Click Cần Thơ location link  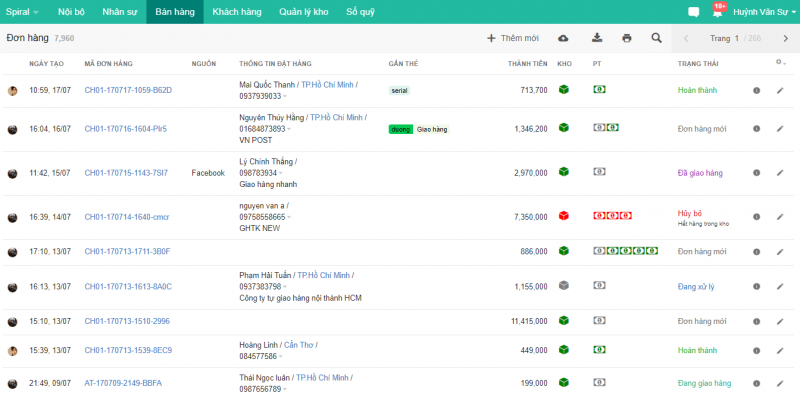click(x=298, y=345)
